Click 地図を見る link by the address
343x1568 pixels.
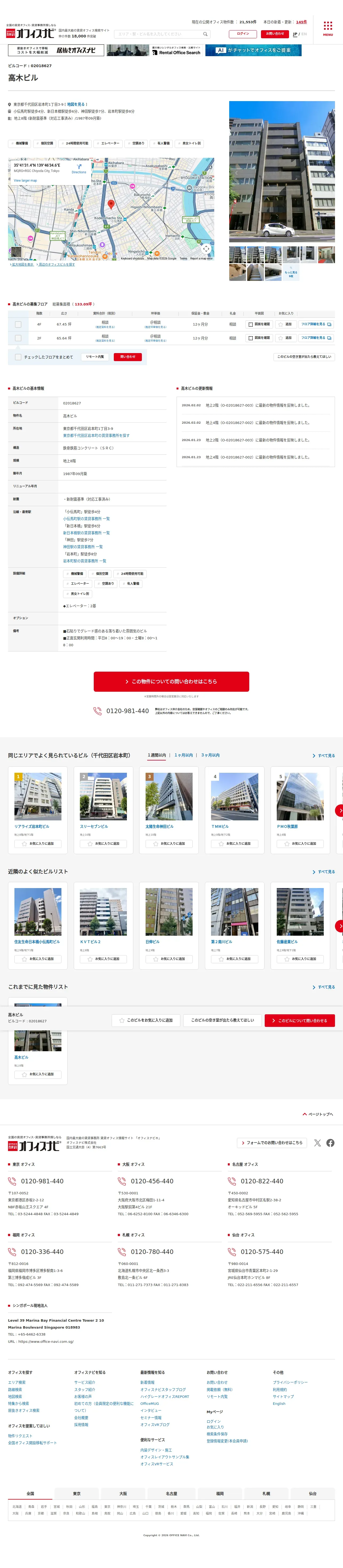point(76,104)
